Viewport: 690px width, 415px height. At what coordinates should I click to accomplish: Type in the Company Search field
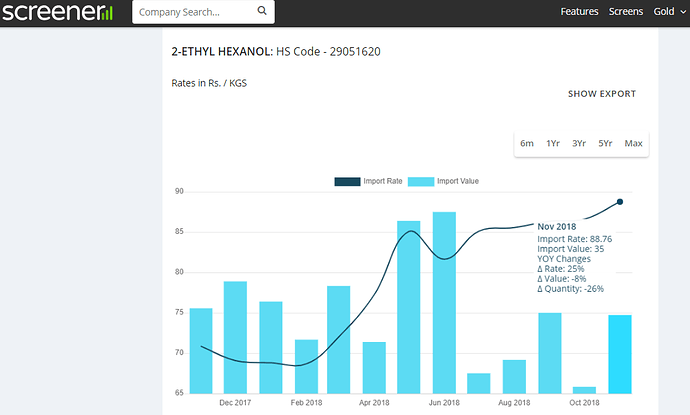tap(192, 12)
